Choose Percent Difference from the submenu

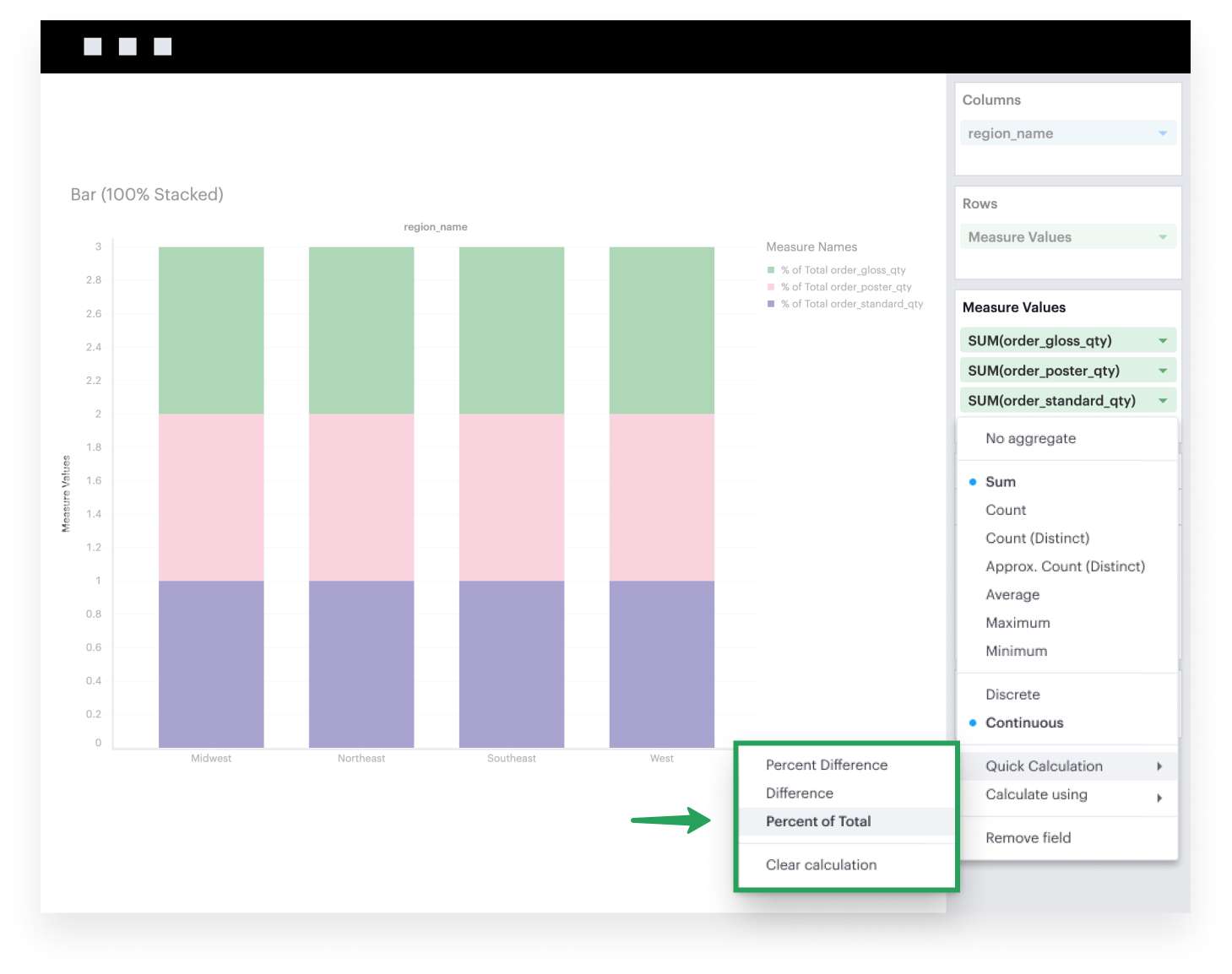(x=826, y=765)
